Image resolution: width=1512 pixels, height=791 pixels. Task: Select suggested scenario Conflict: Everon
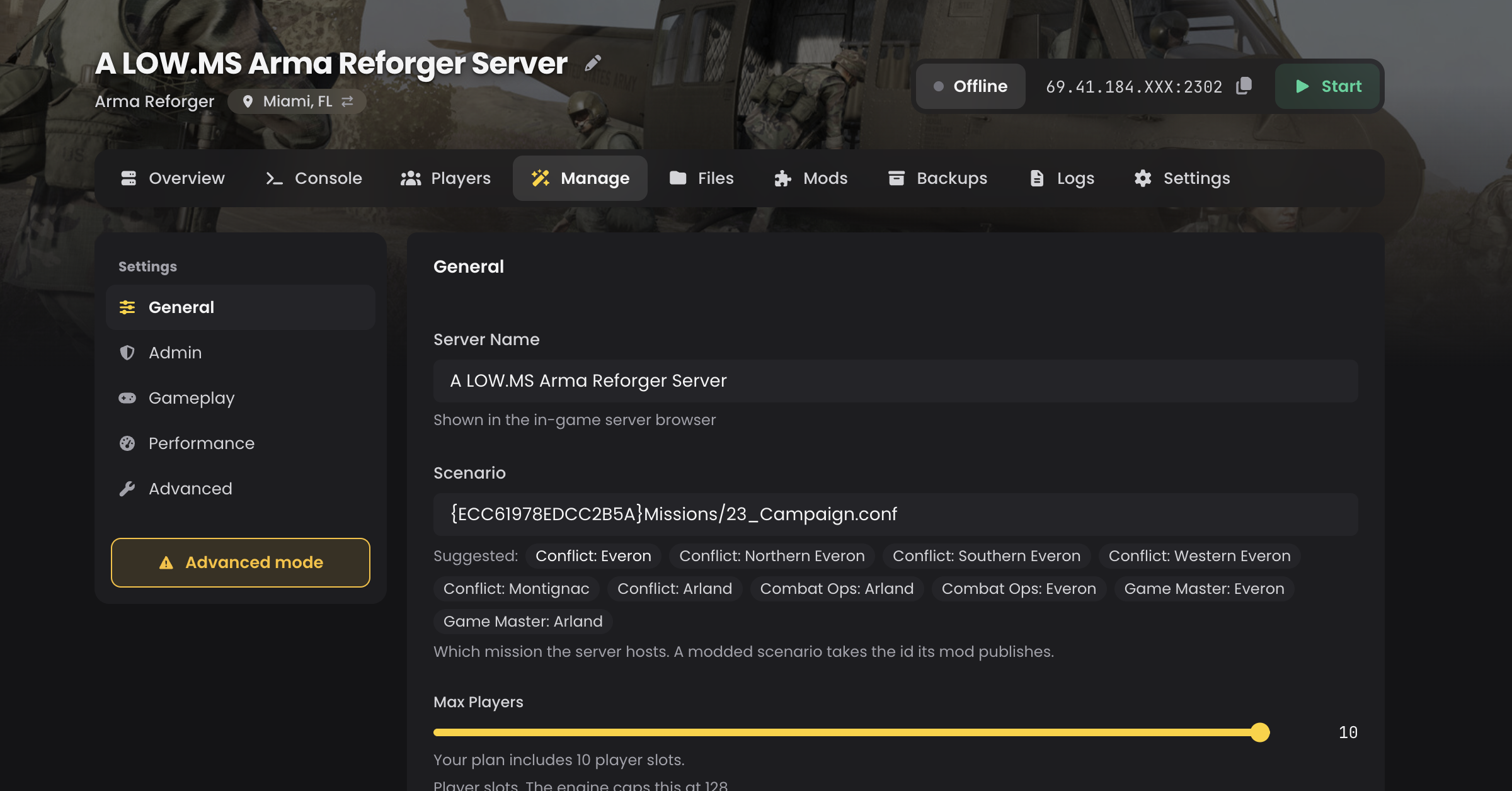point(593,556)
